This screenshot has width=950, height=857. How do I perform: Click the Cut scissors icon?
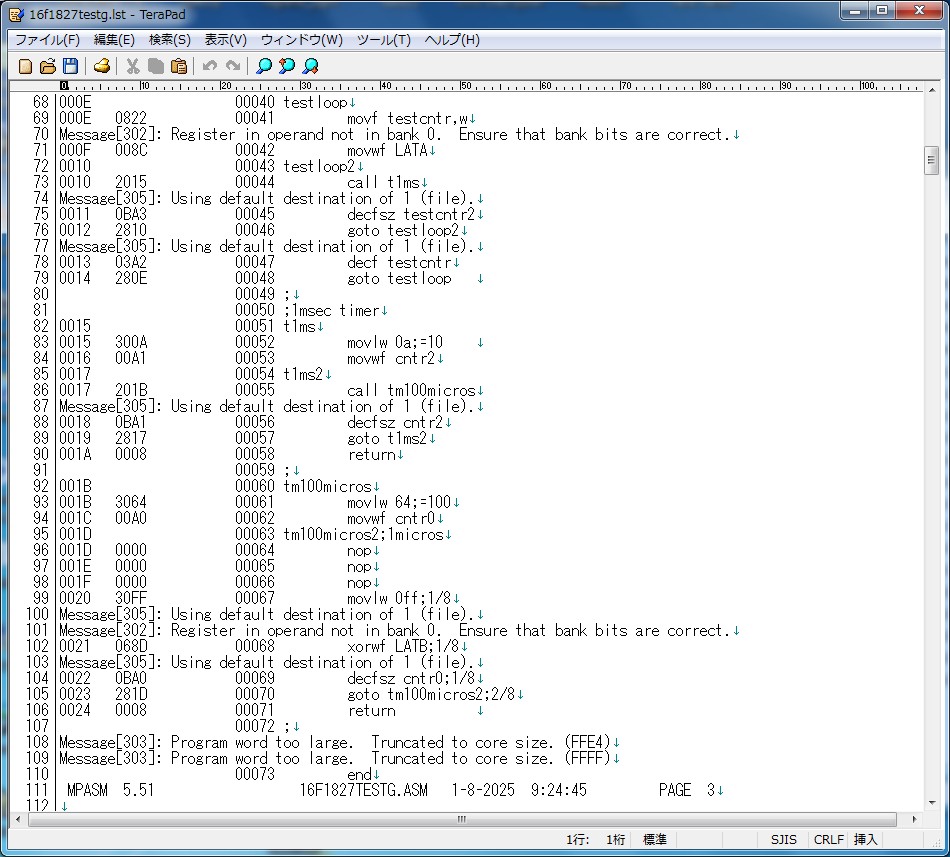pyautogui.click(x=133, y=66)
